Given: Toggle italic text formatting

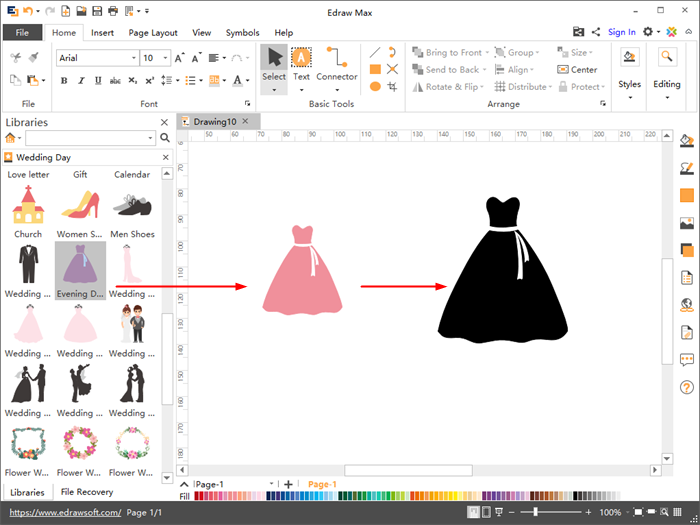Looking at the screenshot, I should [x=80, y=80].
